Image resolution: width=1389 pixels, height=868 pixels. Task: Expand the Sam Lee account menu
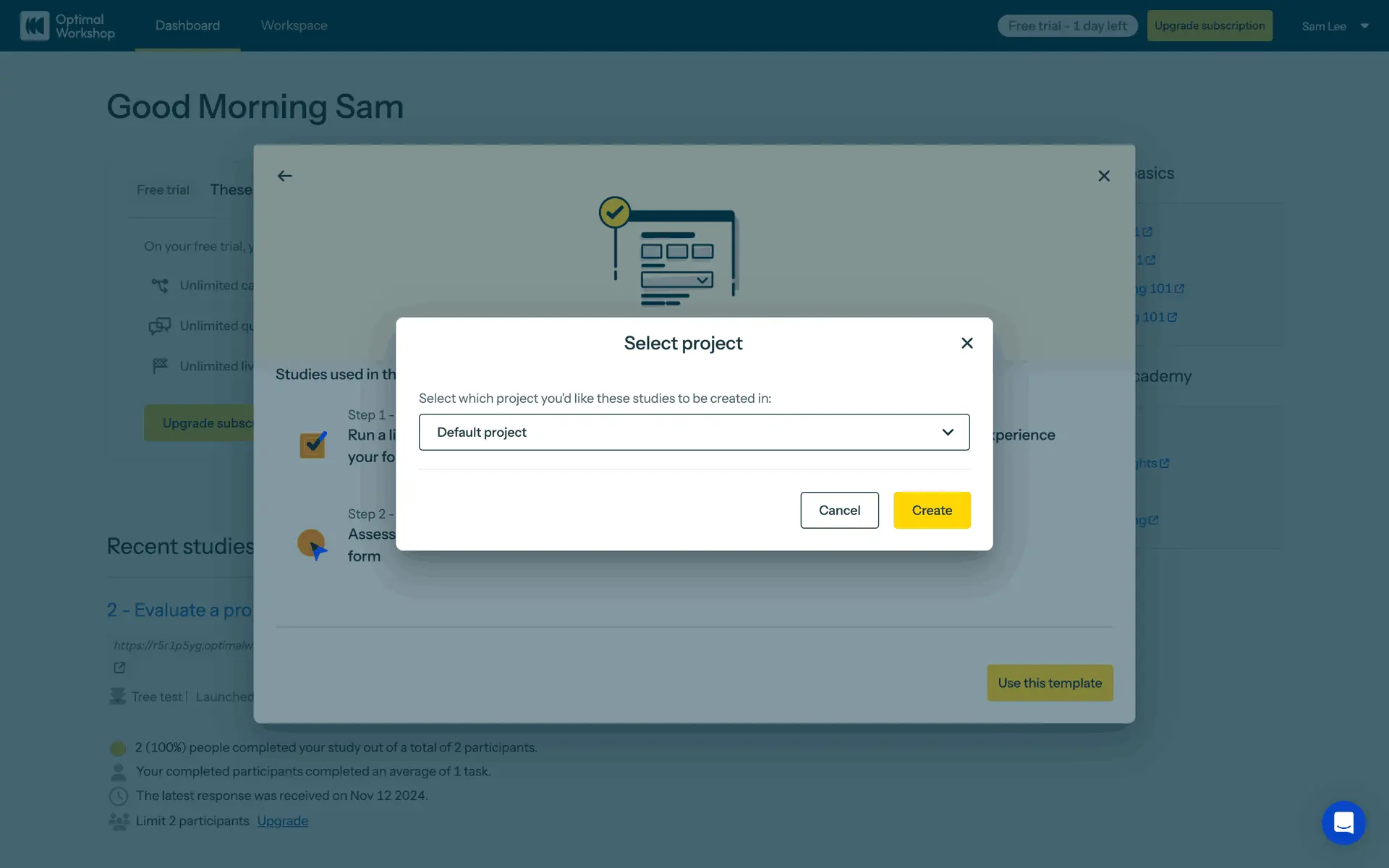point(1335,26)
